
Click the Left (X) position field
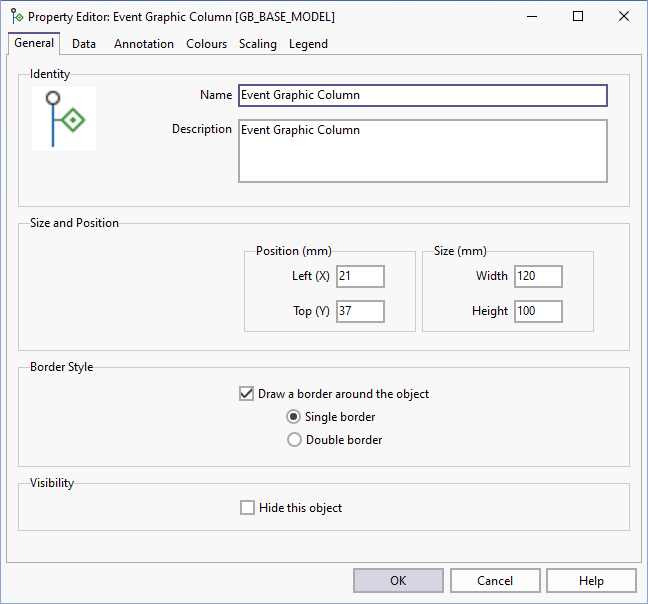(x=360, y=276)
